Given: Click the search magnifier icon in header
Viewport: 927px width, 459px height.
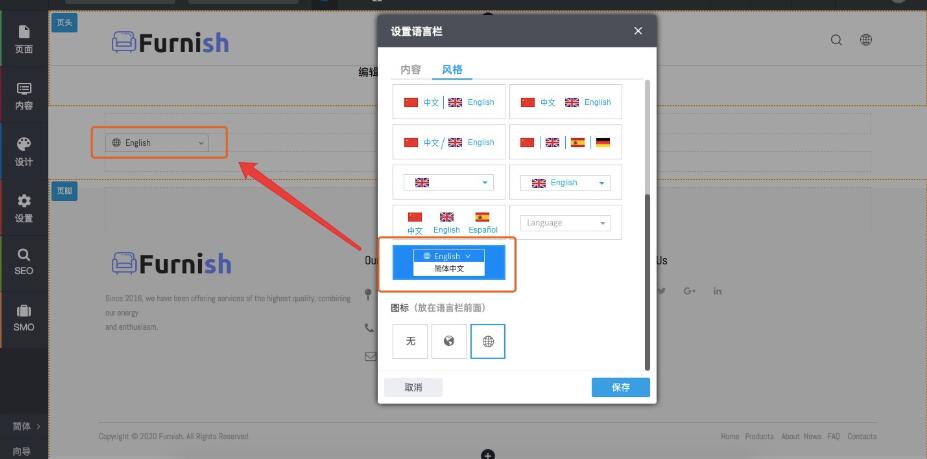Looking at the screenshot, I should coord(836,40).
